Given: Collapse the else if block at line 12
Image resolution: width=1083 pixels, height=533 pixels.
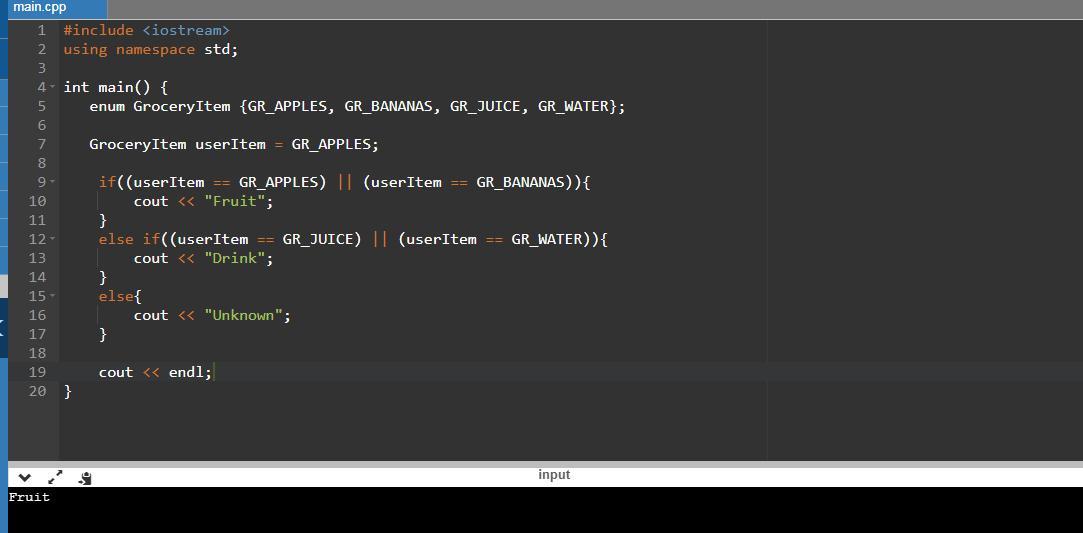Looking at the screenshot, I should (52, 240).
